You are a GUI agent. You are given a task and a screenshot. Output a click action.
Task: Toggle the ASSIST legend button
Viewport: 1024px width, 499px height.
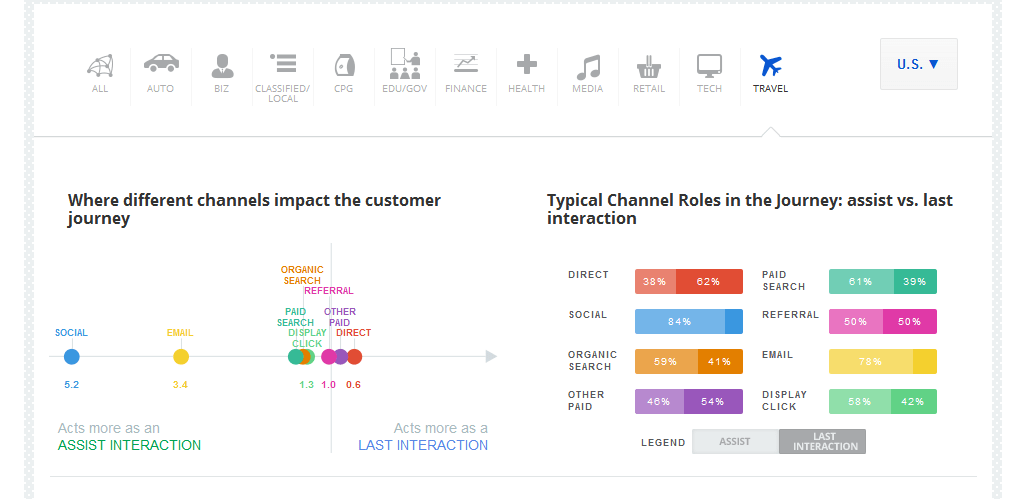(x=735, y=442)
